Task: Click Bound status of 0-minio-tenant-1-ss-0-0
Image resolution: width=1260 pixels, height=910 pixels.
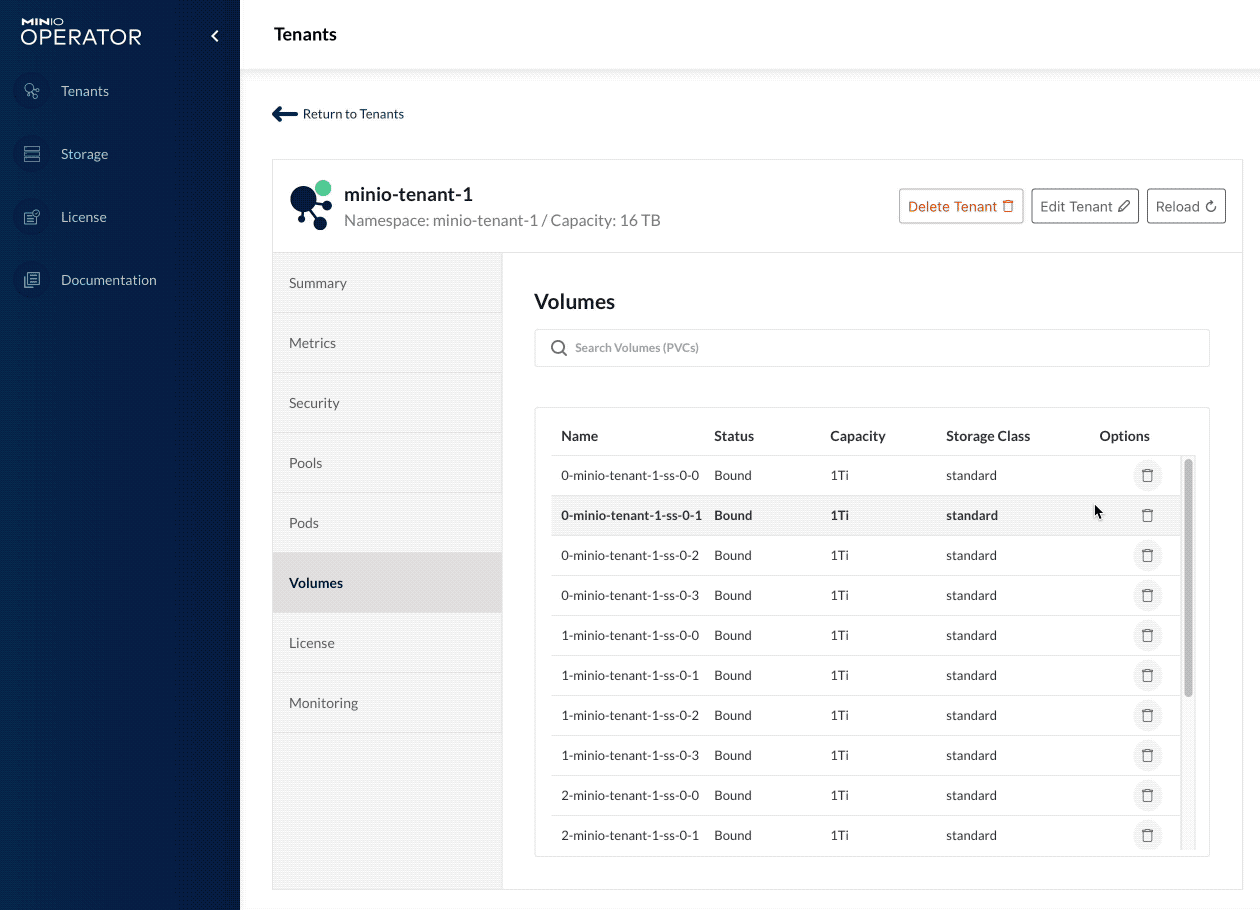Action: click(733, 476)
